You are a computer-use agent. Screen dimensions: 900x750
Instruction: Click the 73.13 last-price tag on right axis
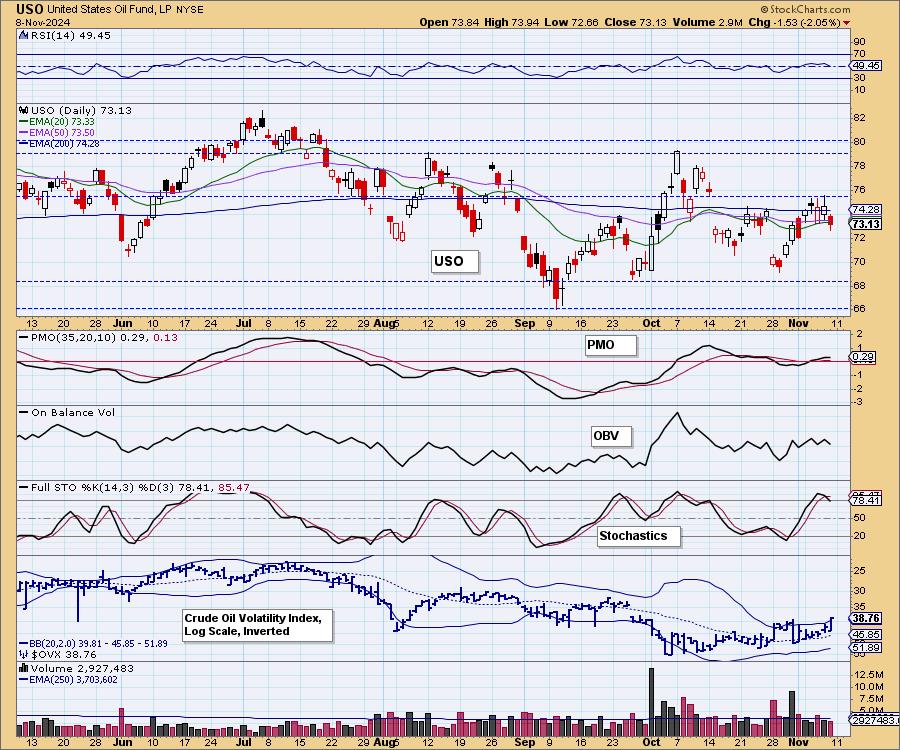(866, 224)
